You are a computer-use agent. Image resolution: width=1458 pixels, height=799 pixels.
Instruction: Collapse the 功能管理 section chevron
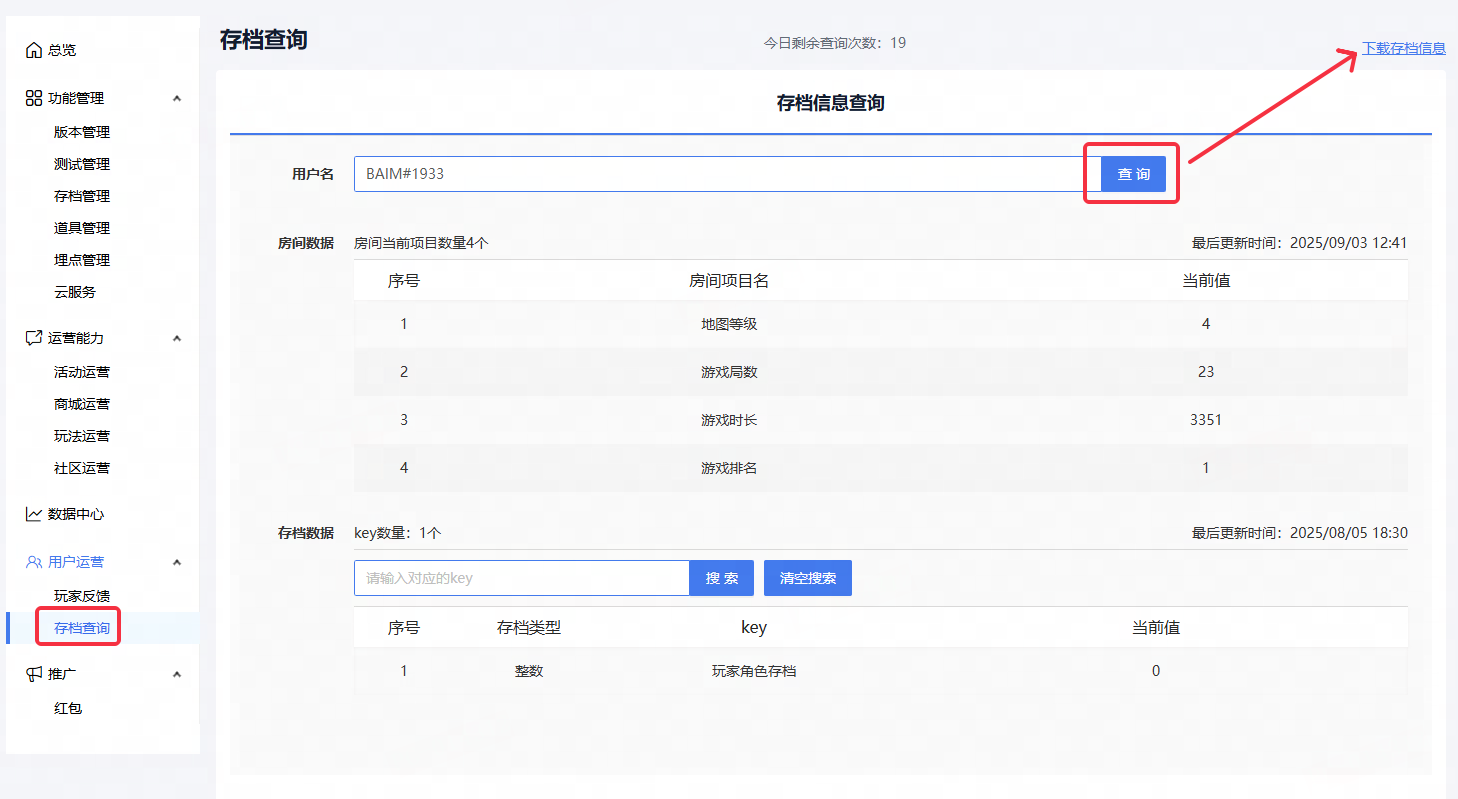click(x=177, y=98)
